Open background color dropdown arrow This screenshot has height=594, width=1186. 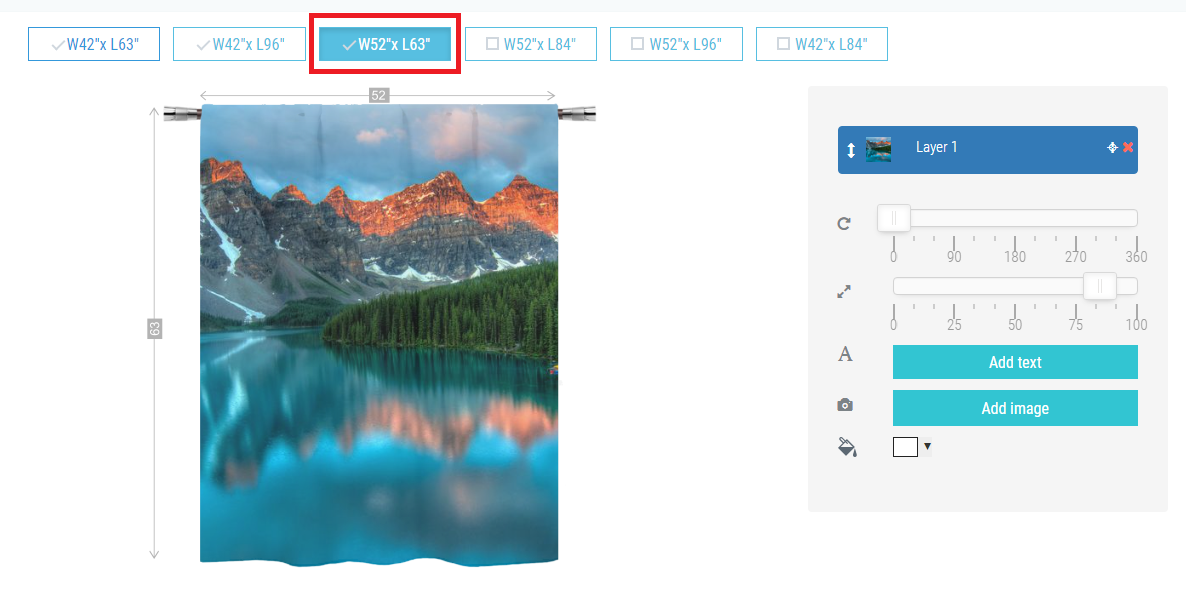pos(927,446)
